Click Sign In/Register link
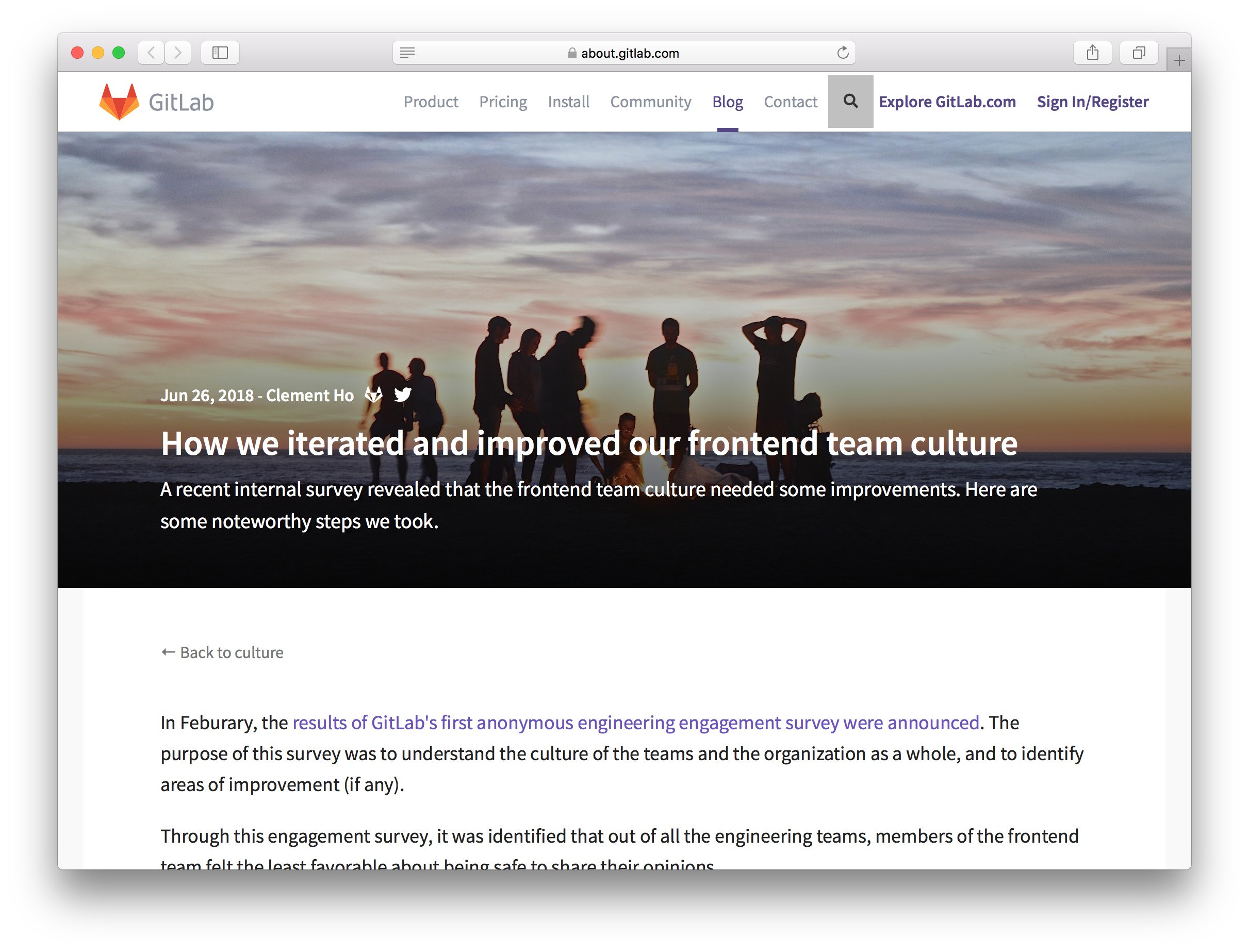Viewport: 1249px width, 952px height. click(x=1093, y=102)
